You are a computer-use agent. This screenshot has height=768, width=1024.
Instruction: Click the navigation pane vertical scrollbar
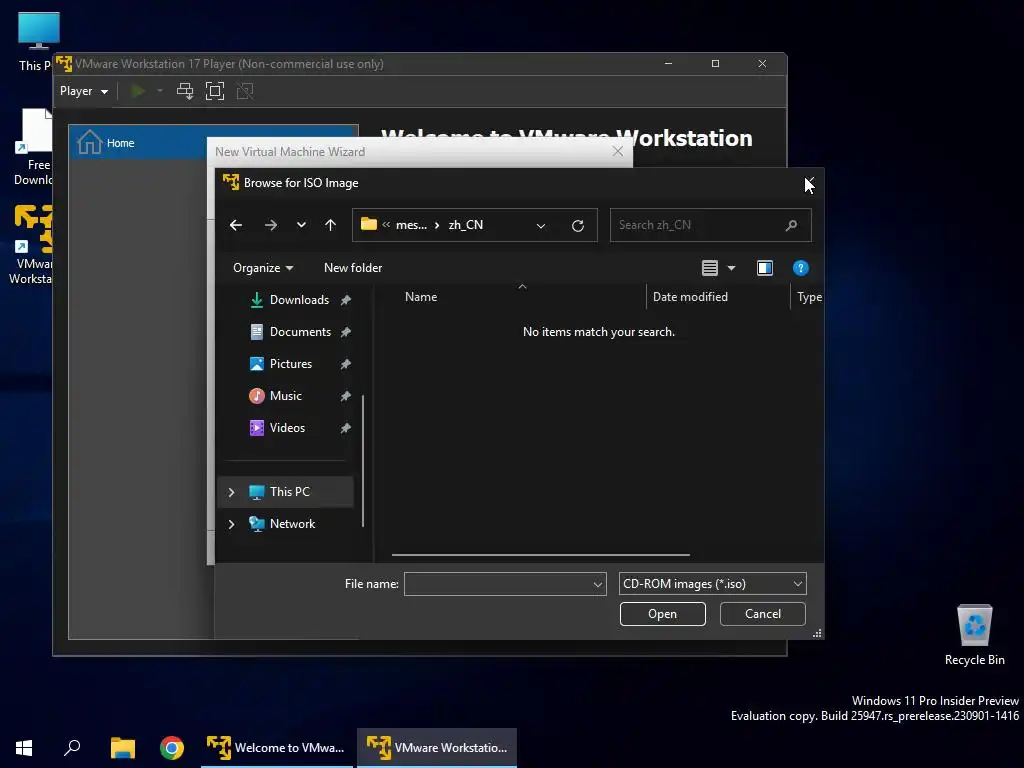pos(363,460)
